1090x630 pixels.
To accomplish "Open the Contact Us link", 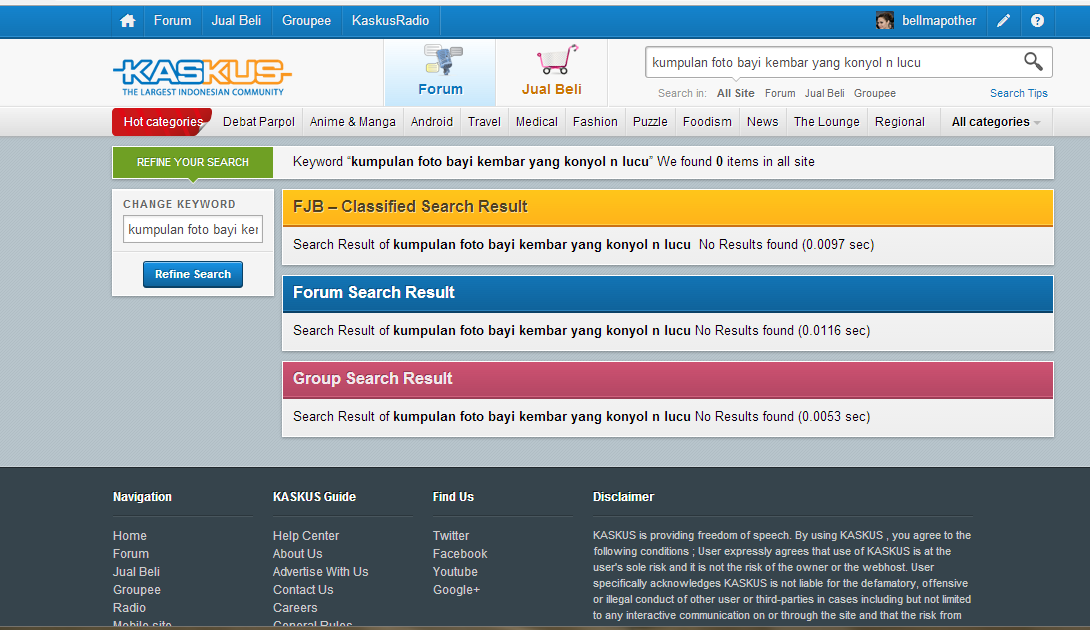I will (x=303, y=590).
